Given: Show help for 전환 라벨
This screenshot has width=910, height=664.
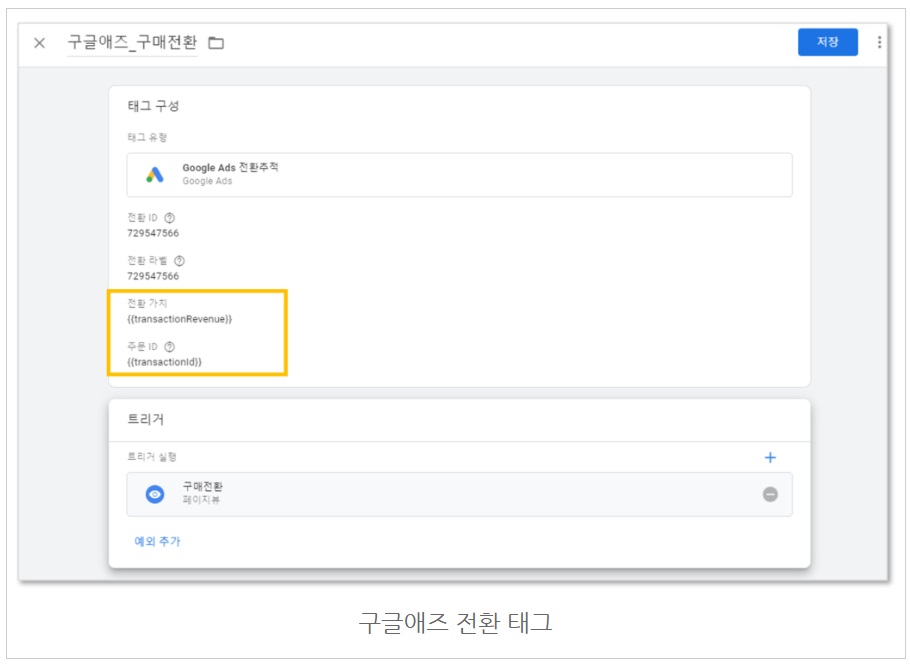Looking at the screenshot, I should click(179, 261).
